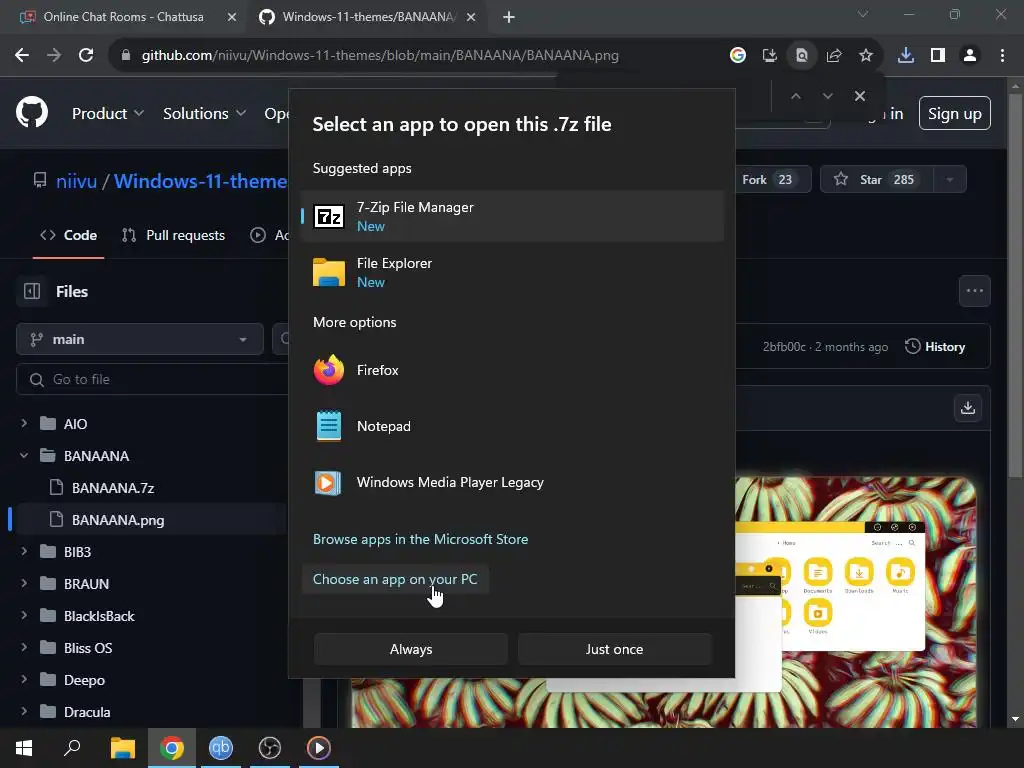Screen dimensions: 1024x768
Task: Open File Explorer from taskbar
Action: tap(122, 748)
